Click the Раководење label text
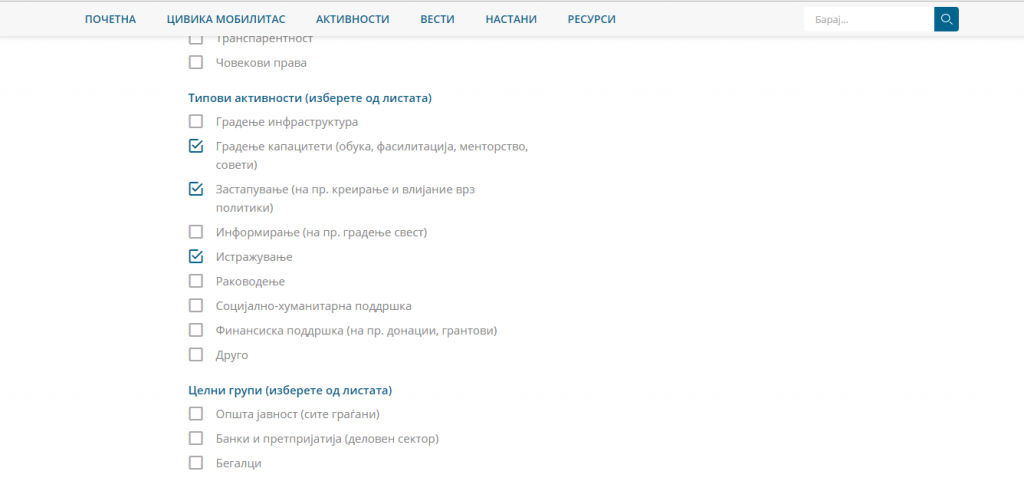This screenshot has width=1024, height=478. tap(250, 282)
